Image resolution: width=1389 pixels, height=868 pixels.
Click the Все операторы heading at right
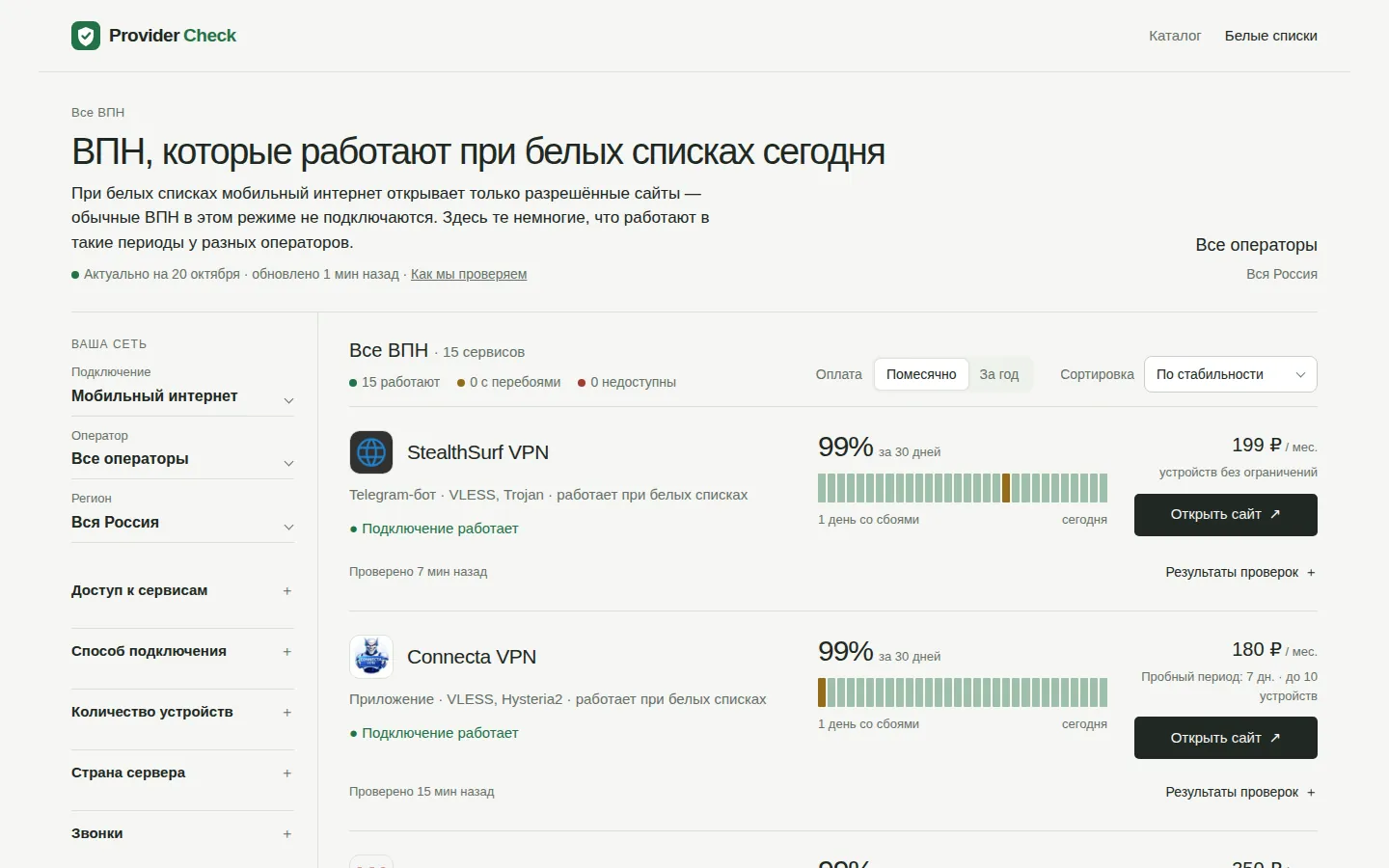(1256, 245)
